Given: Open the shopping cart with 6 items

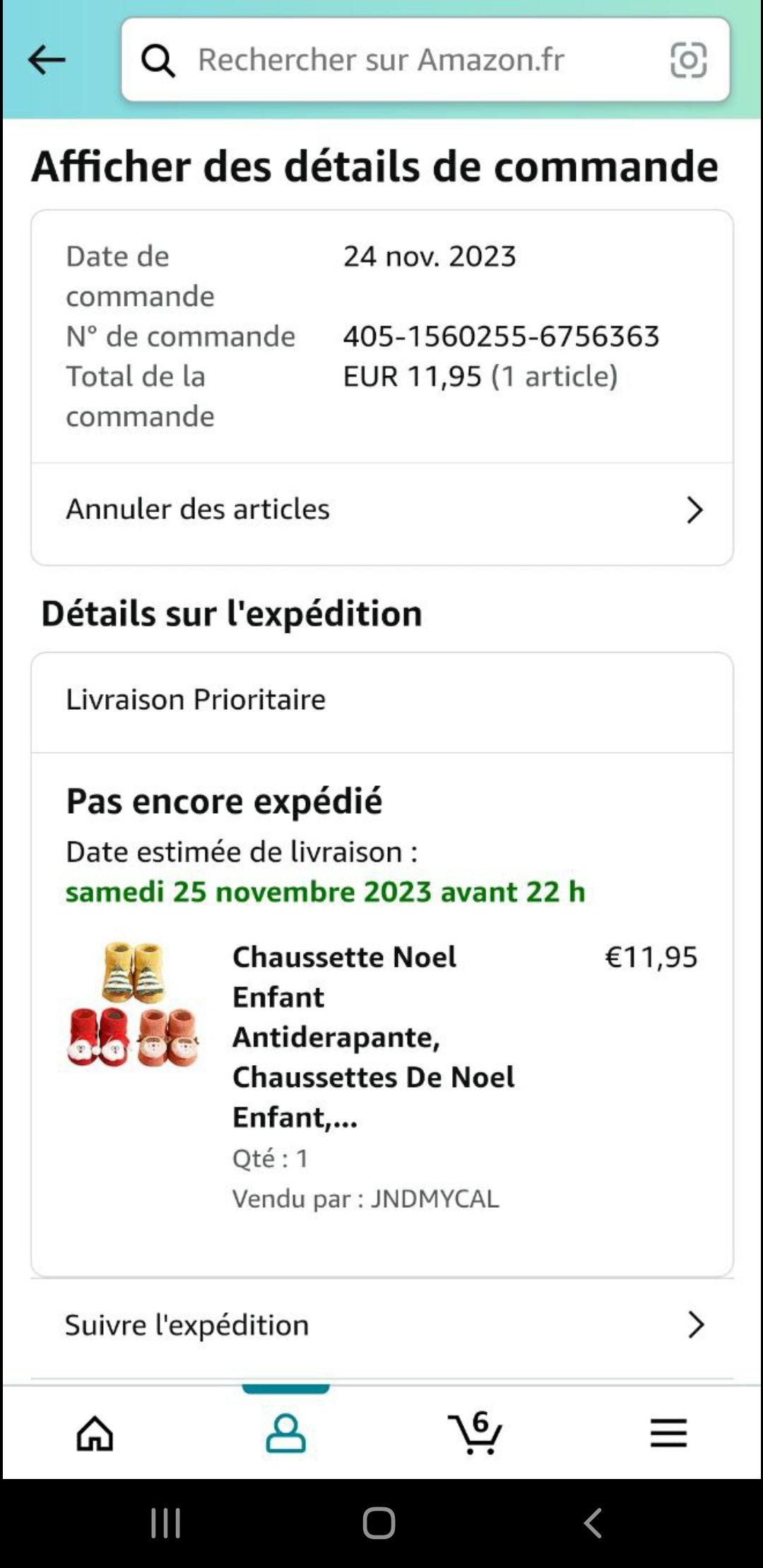Looking at the screenshot, I should pos(475,1434).
